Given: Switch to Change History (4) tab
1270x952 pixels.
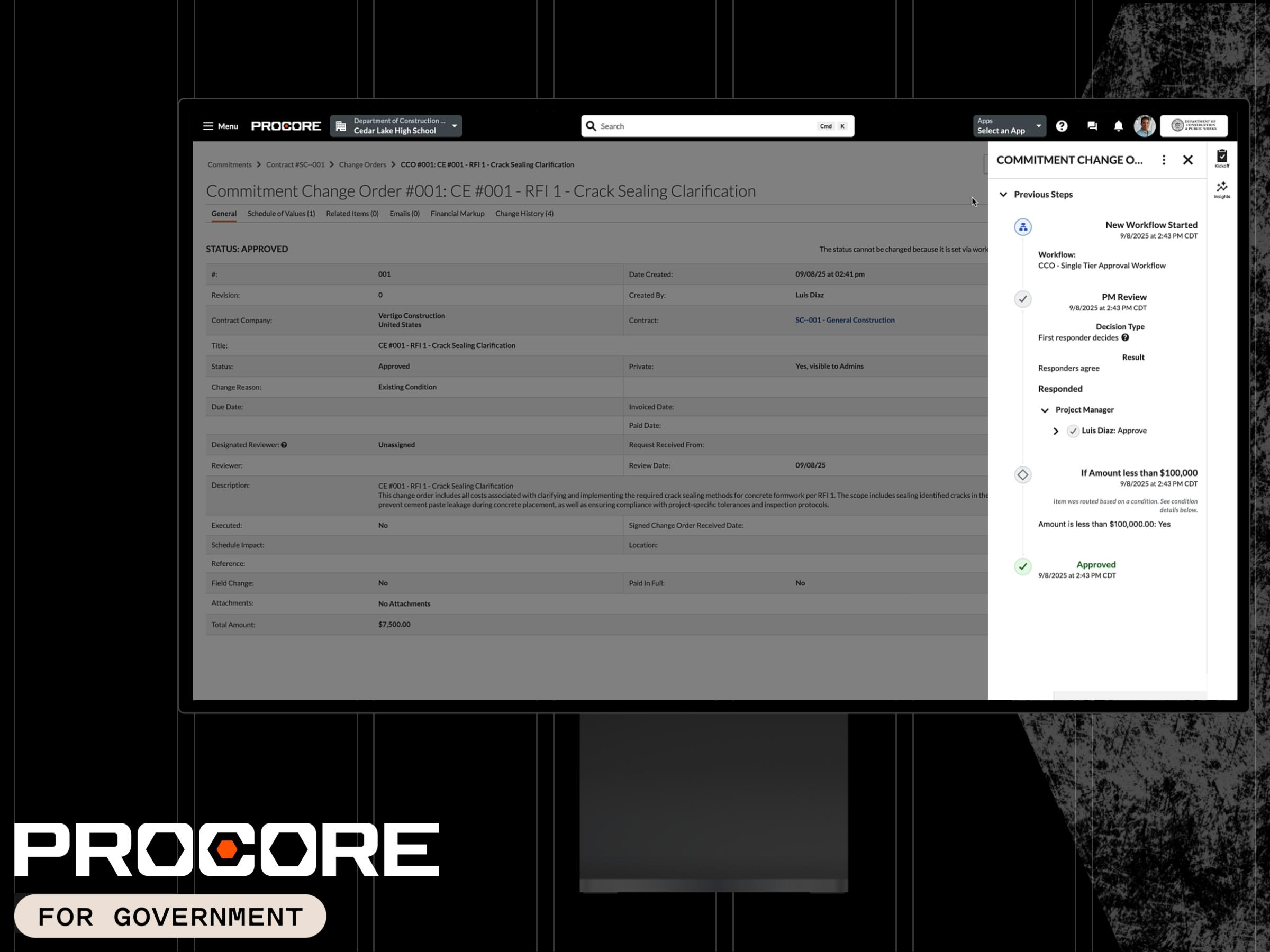Looking at the screenshot, I should coord(524,214).
